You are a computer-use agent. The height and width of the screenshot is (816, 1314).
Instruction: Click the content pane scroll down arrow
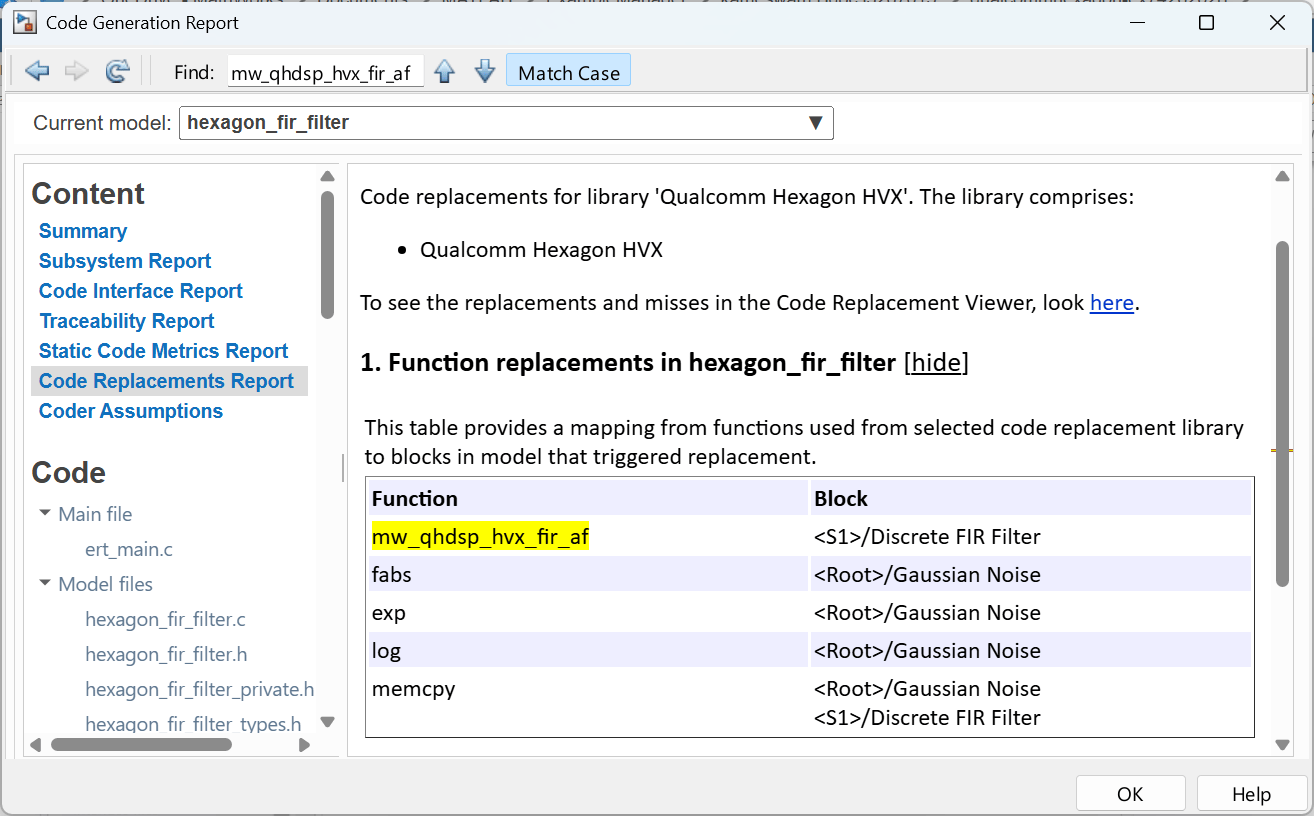point(1282,744)
